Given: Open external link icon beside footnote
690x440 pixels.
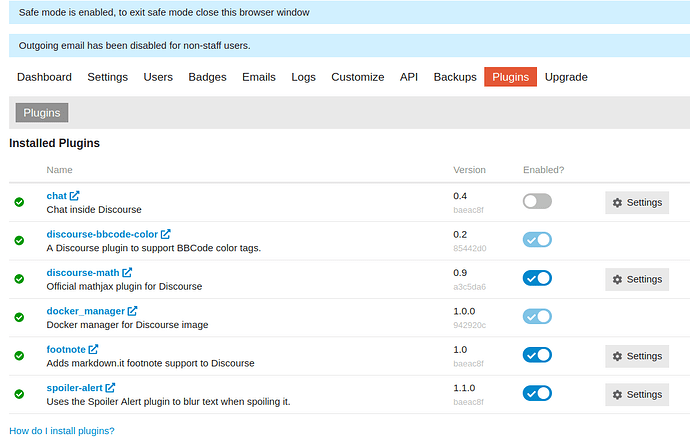Looking at the screenshot, I should [93, 349].
